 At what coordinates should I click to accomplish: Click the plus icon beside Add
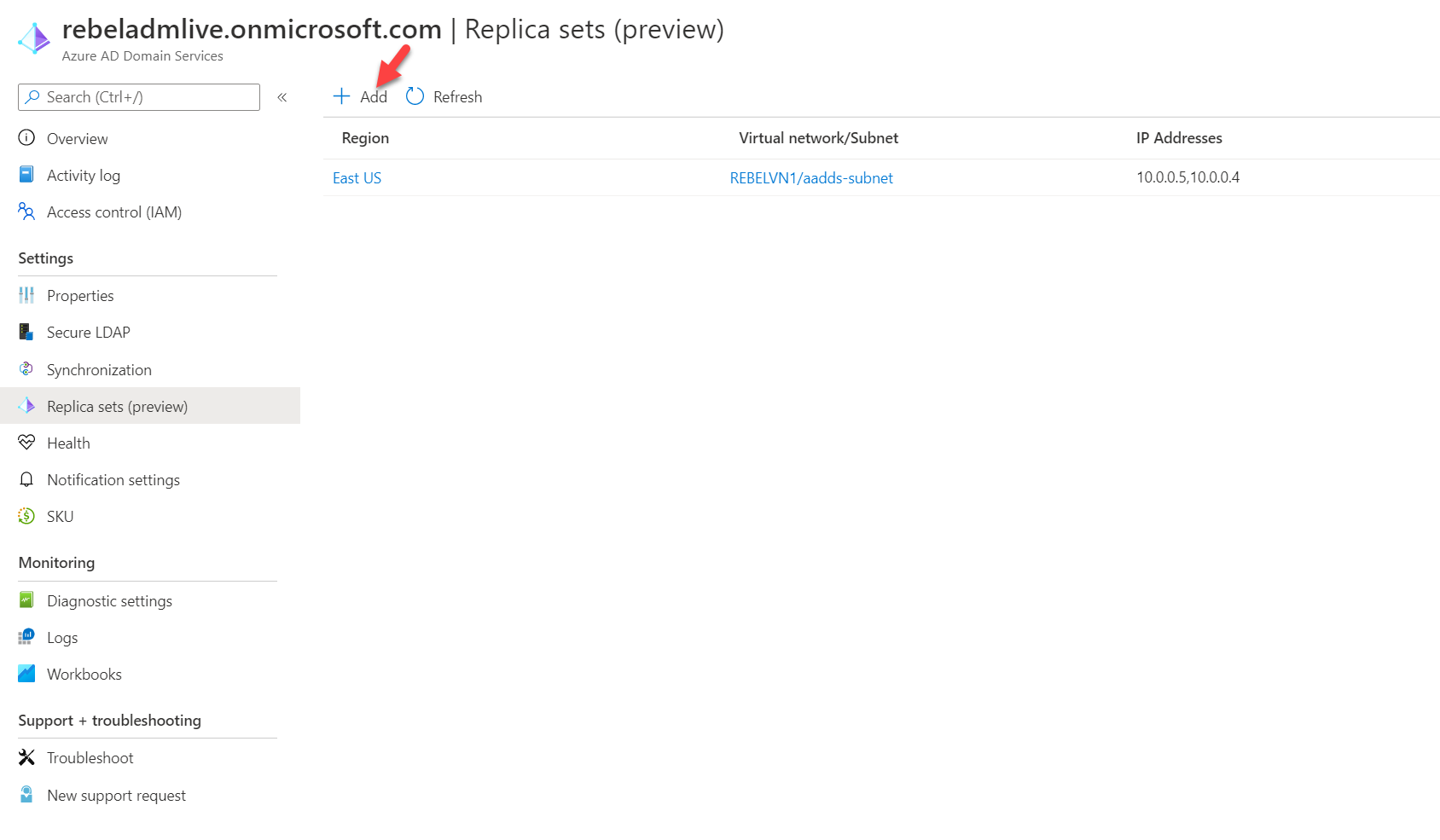(341, 96)
